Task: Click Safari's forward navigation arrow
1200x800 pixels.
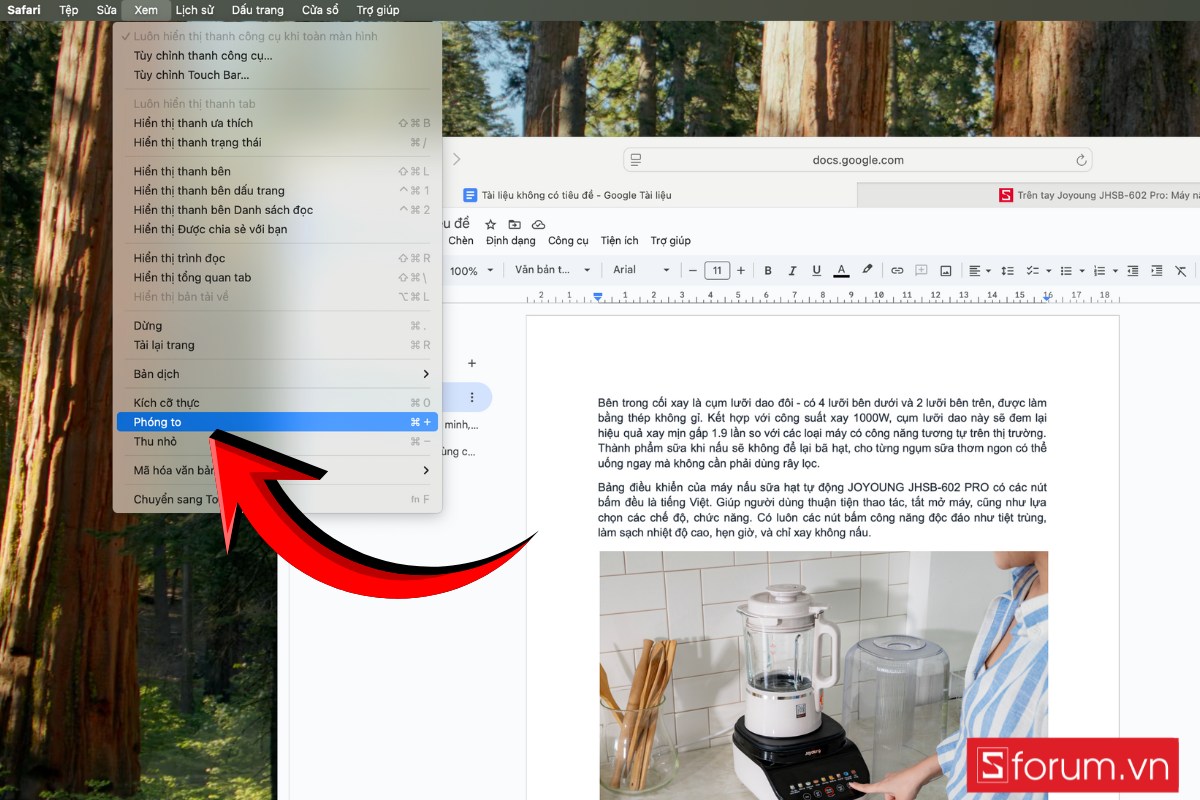Action: 456,159
